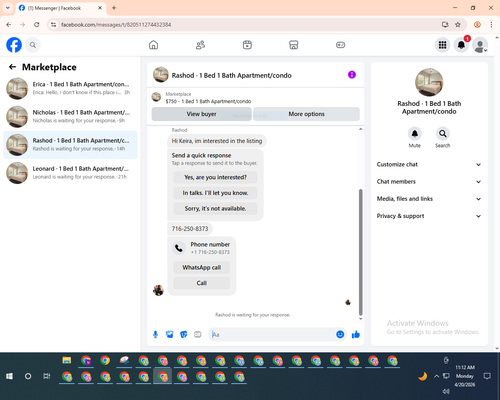Select Rashod's apartment conversation
The image size is (500, 400).
70,145
